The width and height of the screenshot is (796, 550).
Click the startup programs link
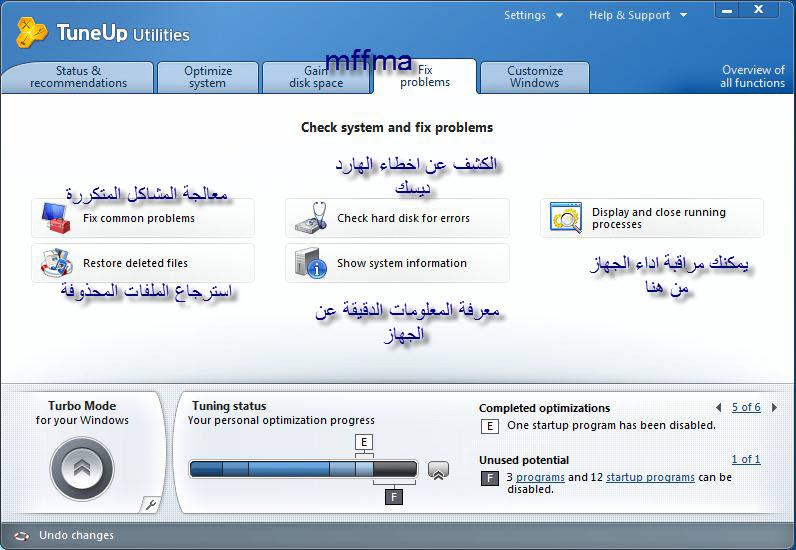point(650,477)
